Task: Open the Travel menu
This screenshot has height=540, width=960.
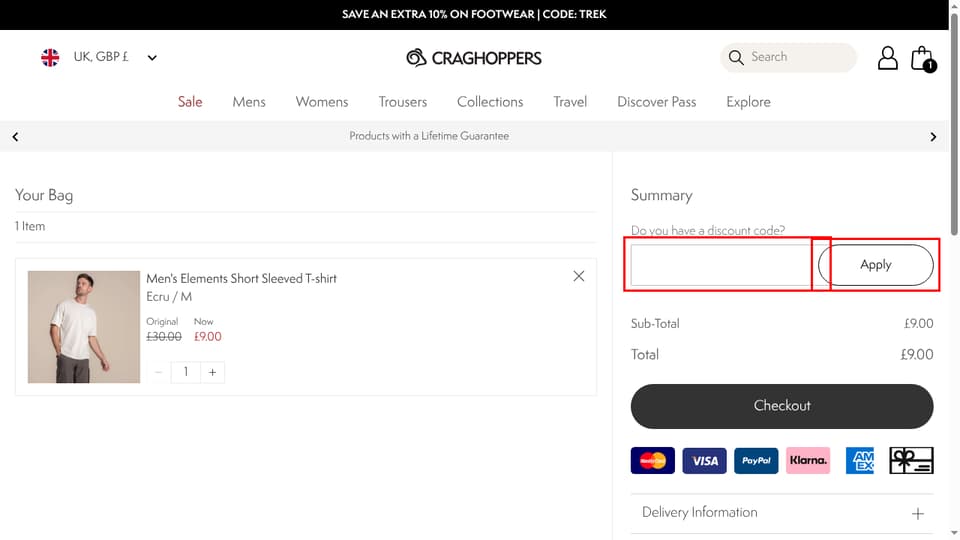Action: (570, 102)
